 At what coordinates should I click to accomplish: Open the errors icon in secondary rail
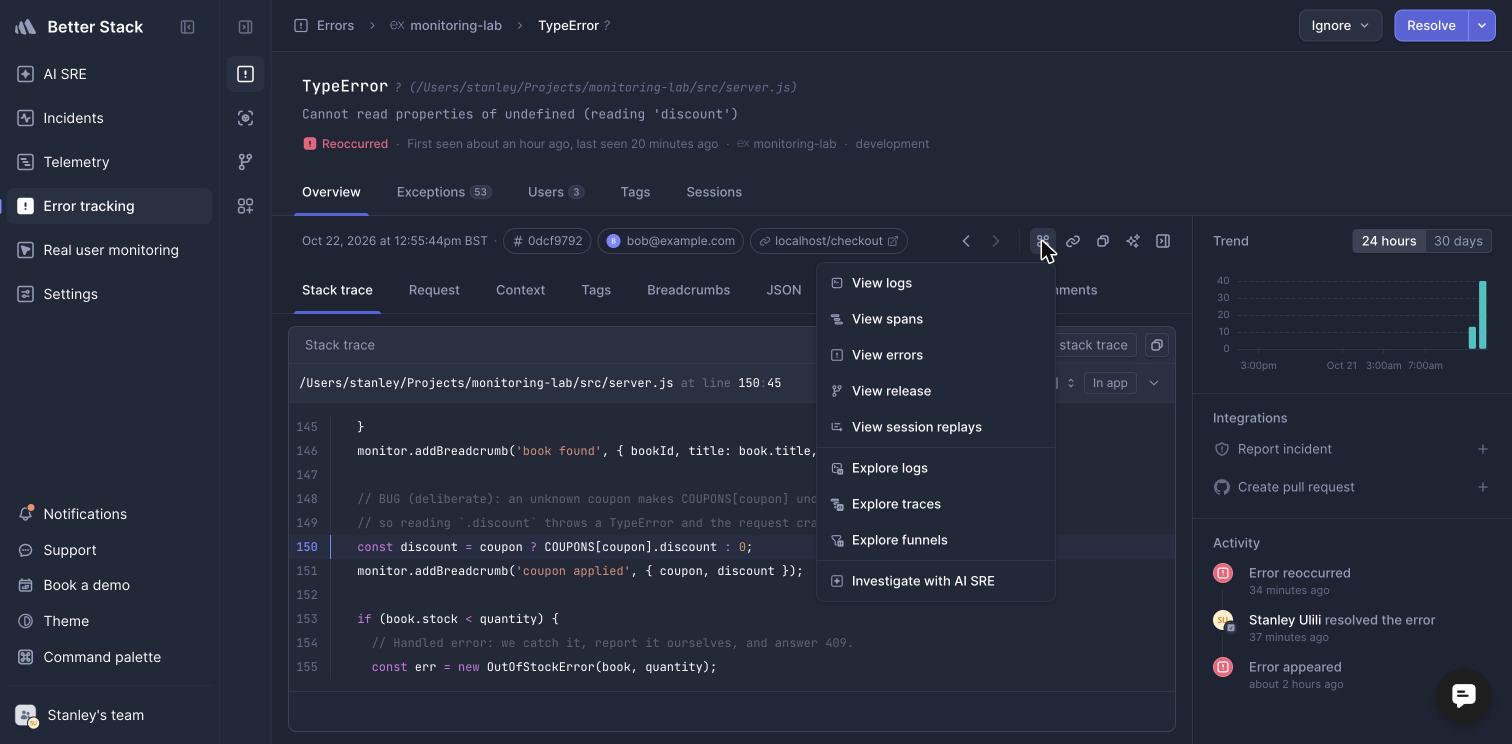[x=245, y=74]
